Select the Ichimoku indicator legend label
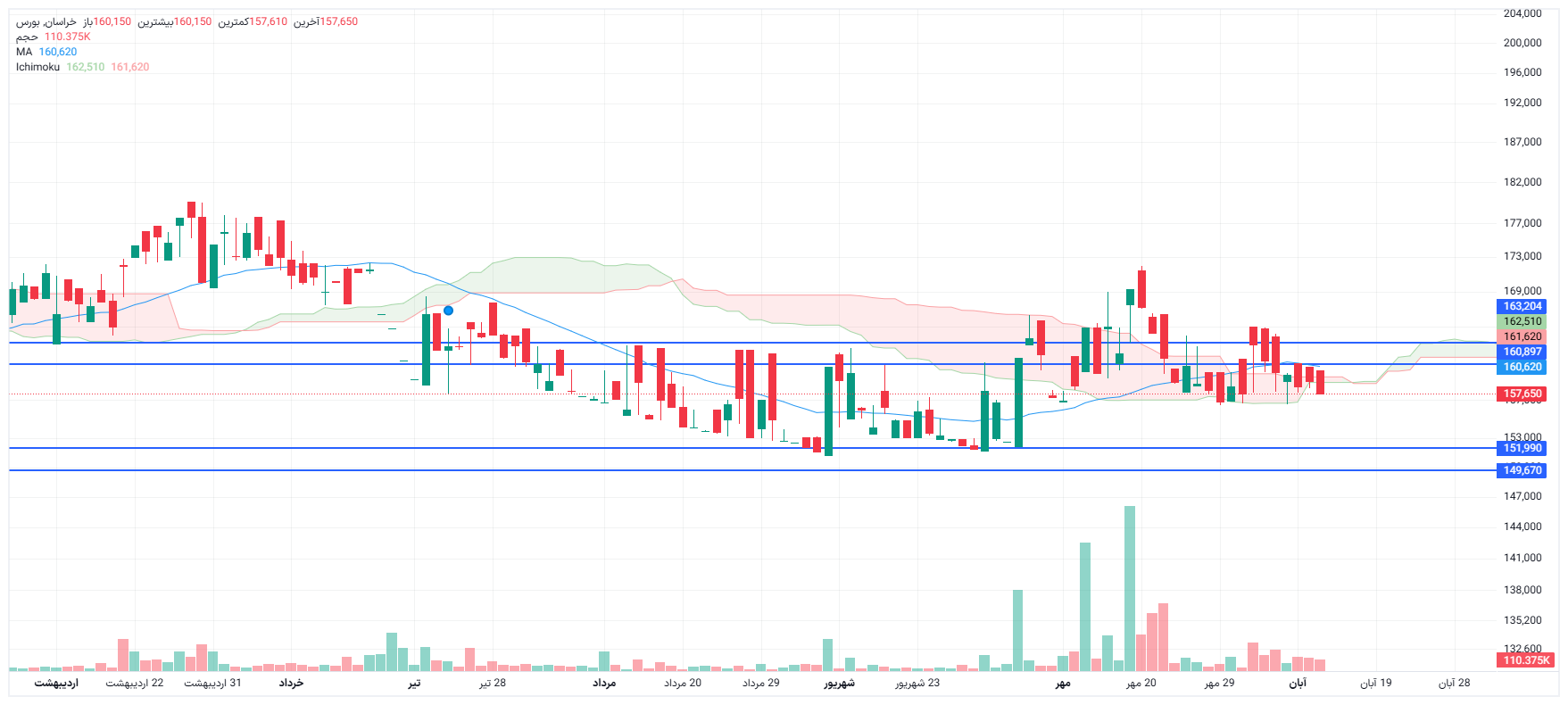Image resolution: width=1568 pixels, height=705 pixels. tap(37, 67)
